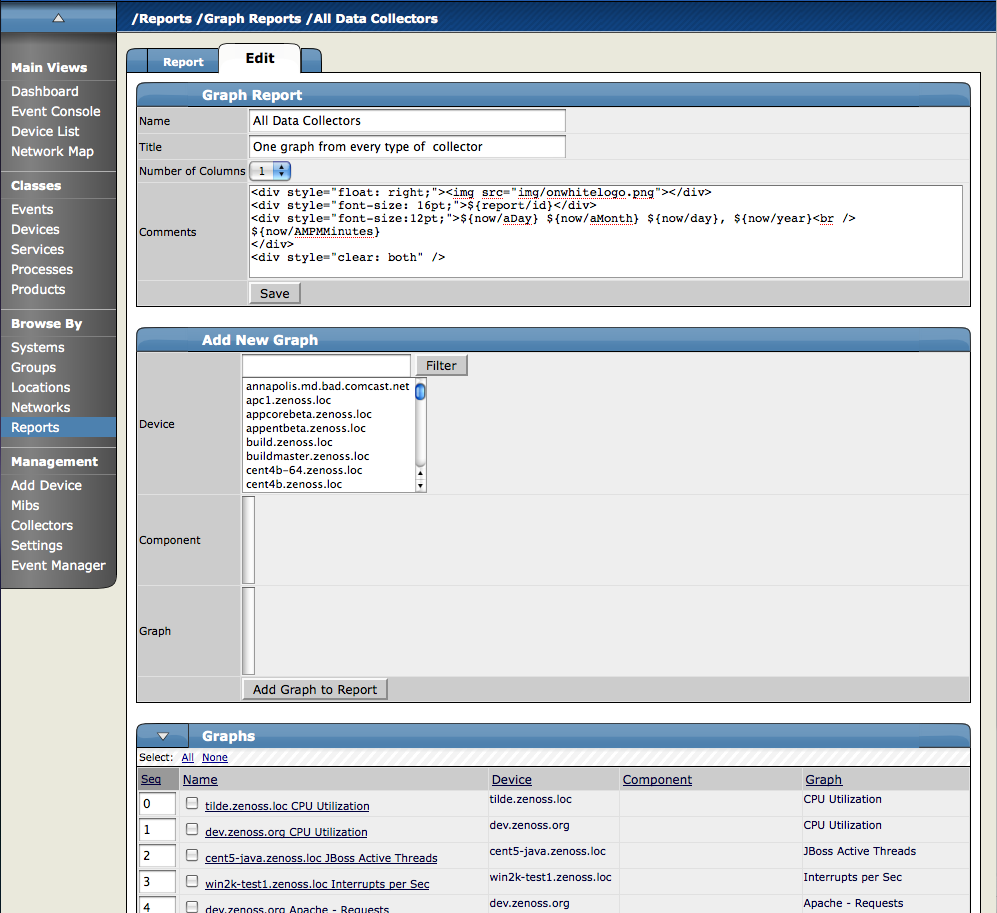The height and width of the screenshot is (913, 997).
Task: Select All graphs link
Action: [187, 758]
